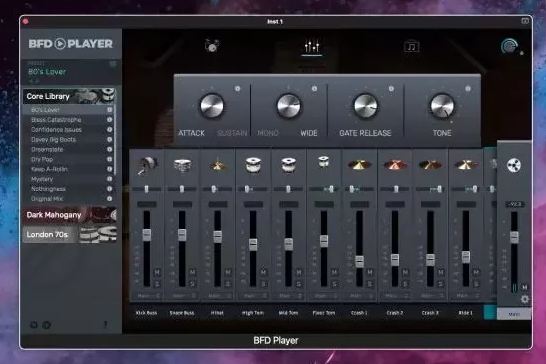Select the Mid Tom drum icon

(x=289, y=165)
